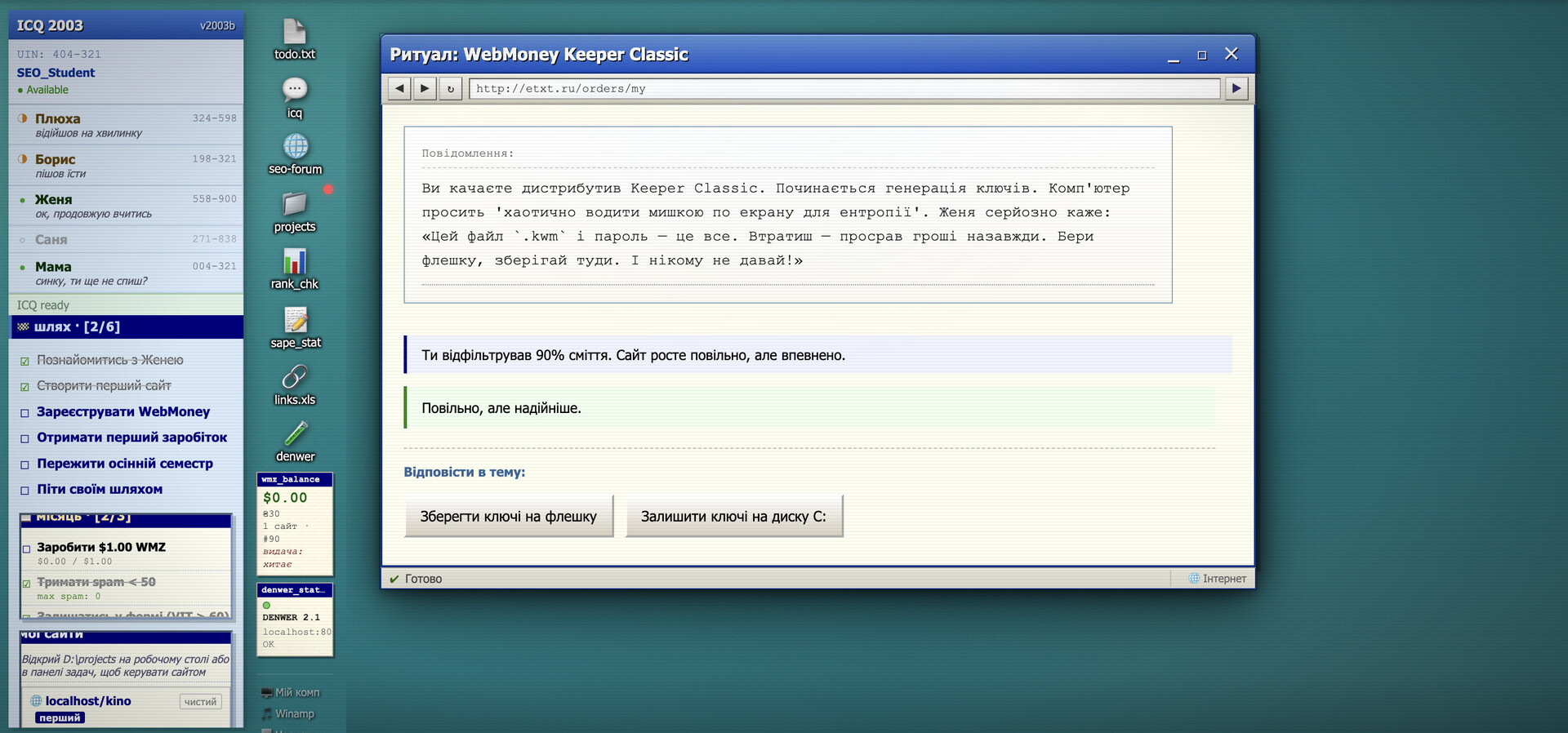Click the green DENWER status indicator dot
Viewport: 1568px width, 733px height.
266,606
